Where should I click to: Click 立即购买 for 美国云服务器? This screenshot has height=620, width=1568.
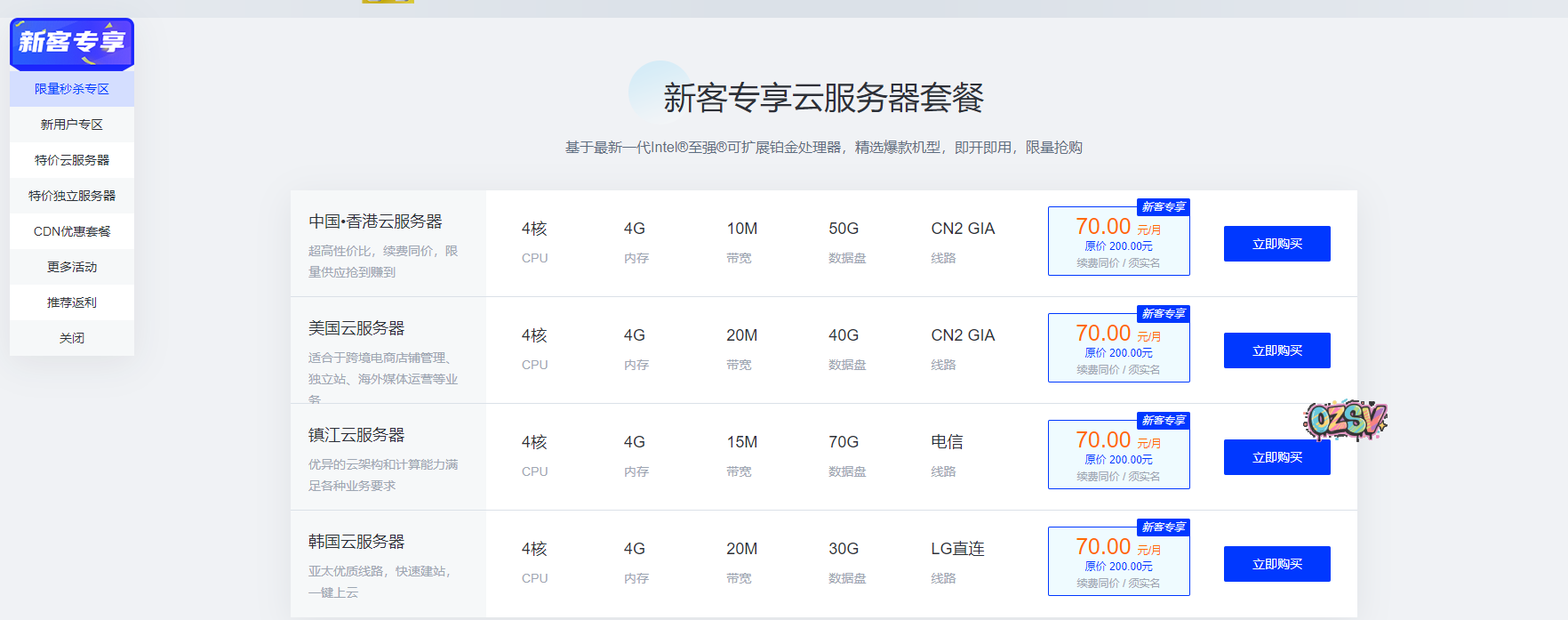(x=1276, y=350)
